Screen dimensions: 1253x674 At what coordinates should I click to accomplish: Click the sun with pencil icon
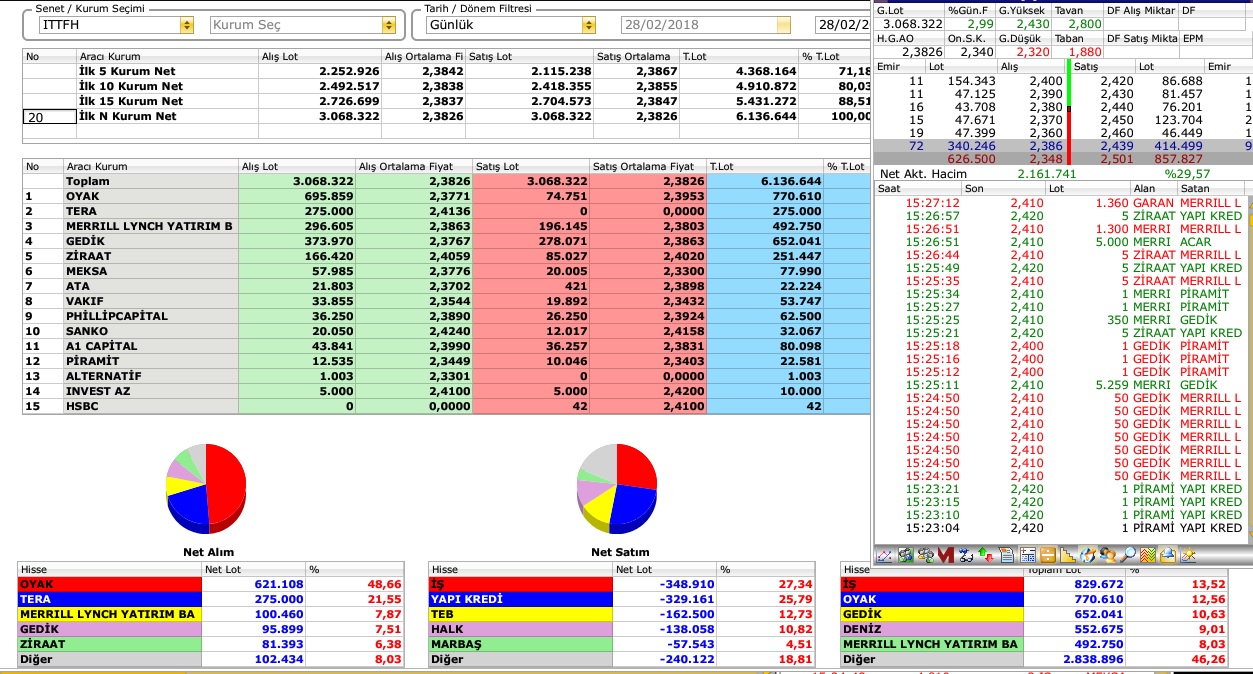[x=1188, y=555]
